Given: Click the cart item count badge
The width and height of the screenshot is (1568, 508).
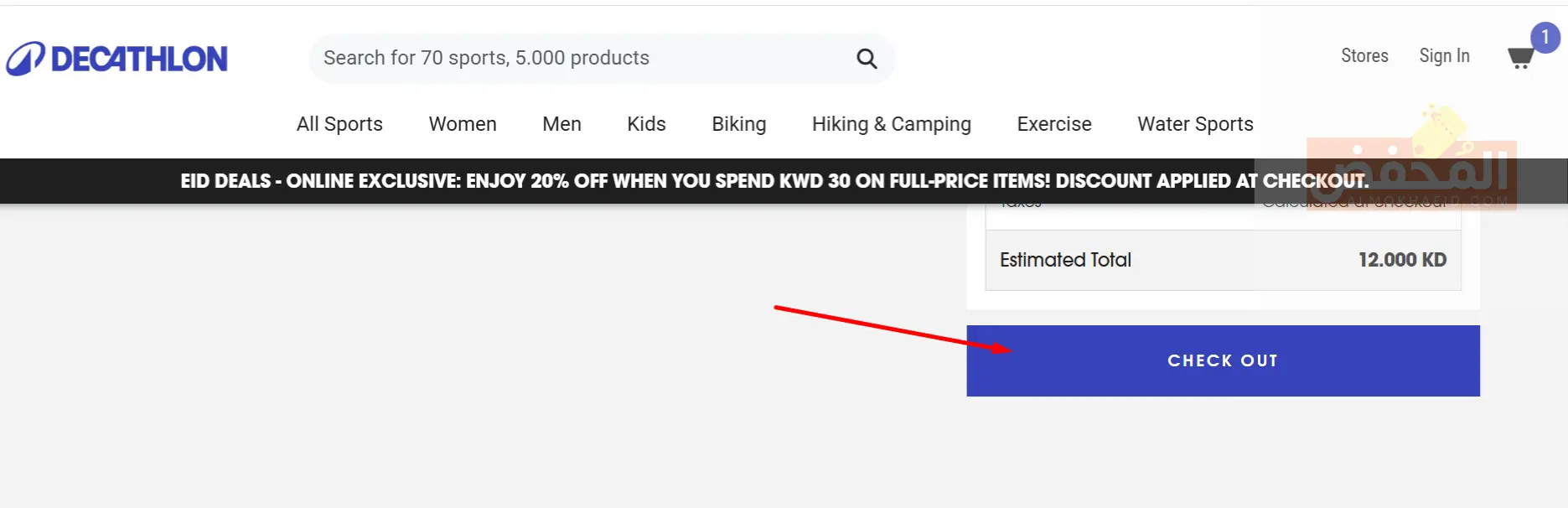Looking at the screenshot, I should 1545,37.
